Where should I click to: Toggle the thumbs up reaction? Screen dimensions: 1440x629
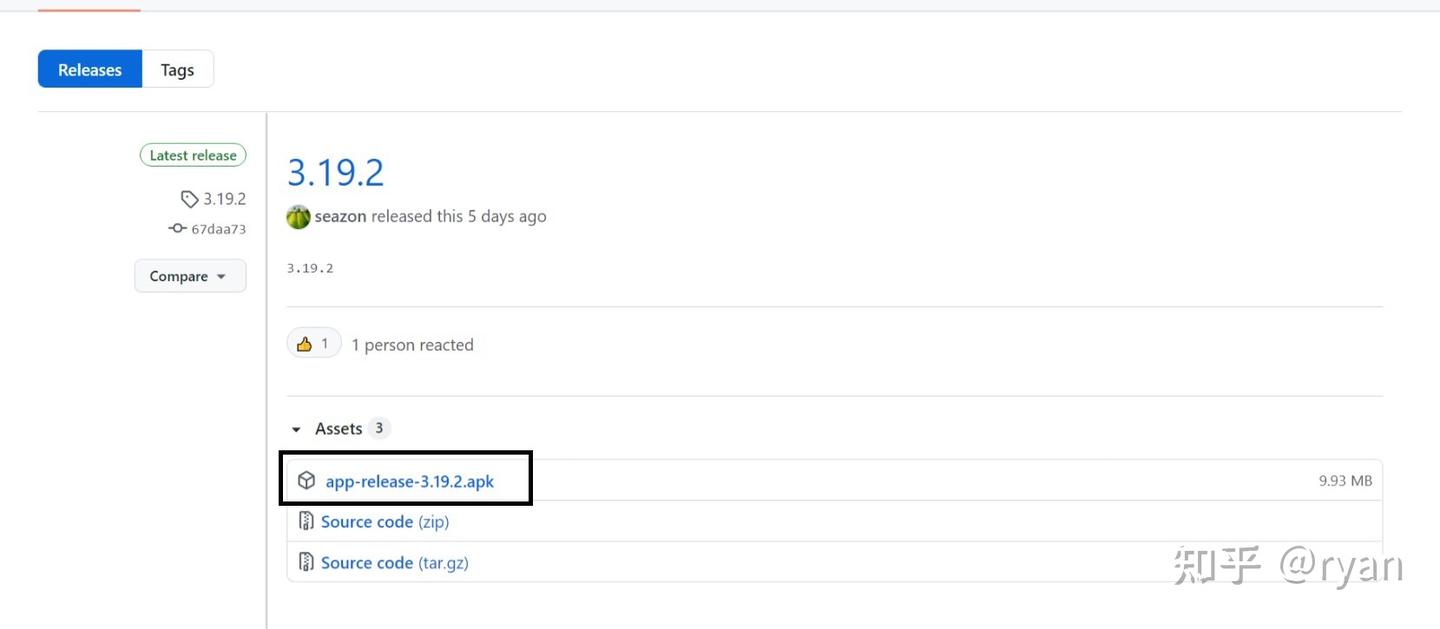click(314, 344)
